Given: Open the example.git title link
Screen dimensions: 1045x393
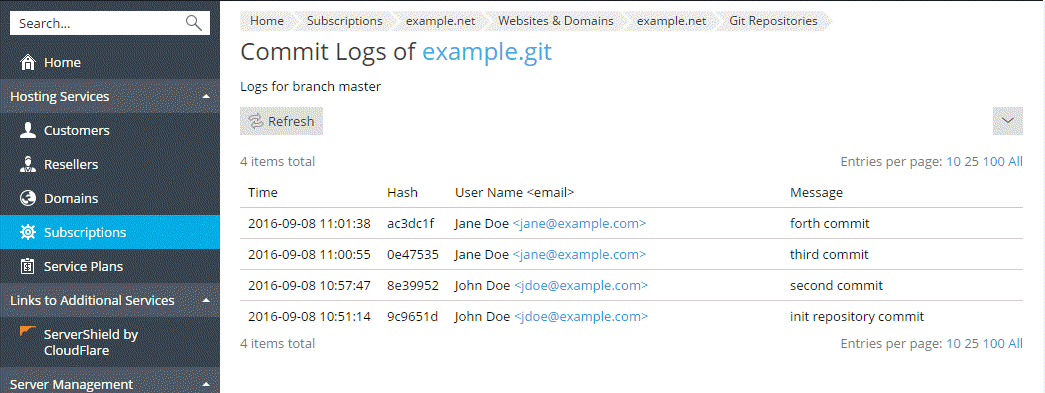Looking at the screenshot, I should click(487, 52).
